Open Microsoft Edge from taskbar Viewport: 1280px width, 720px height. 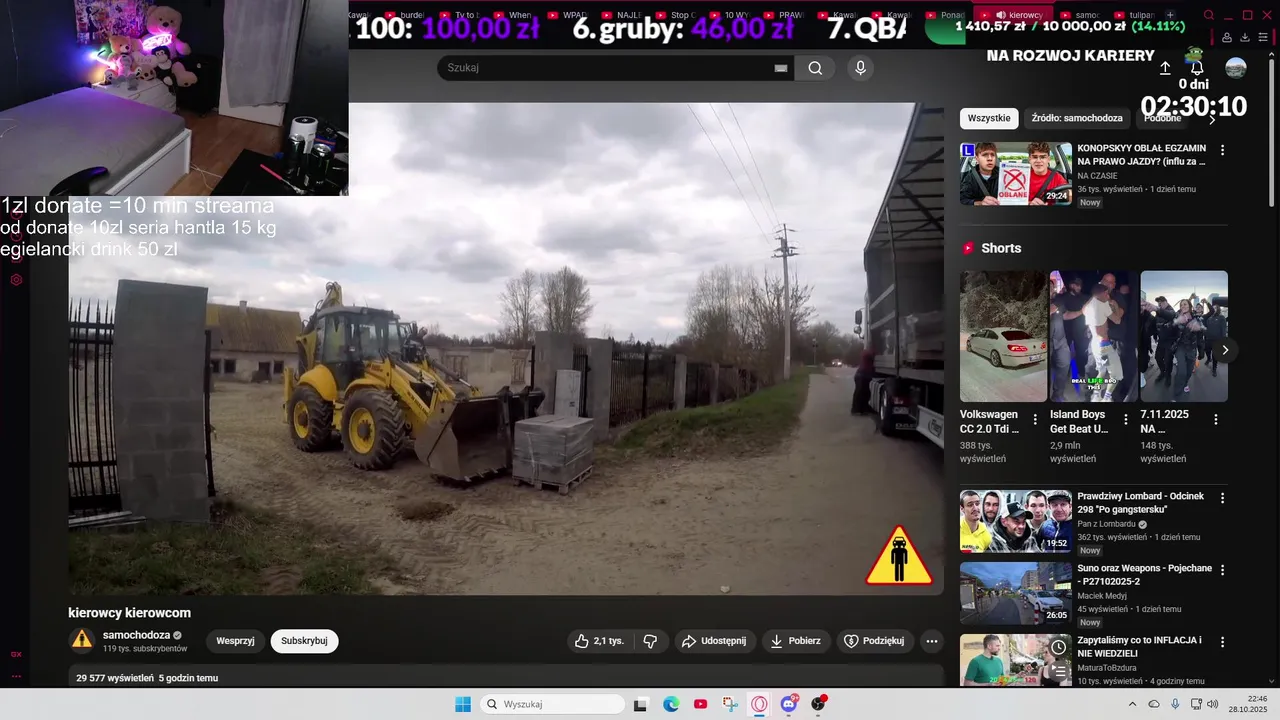(671, 704)
